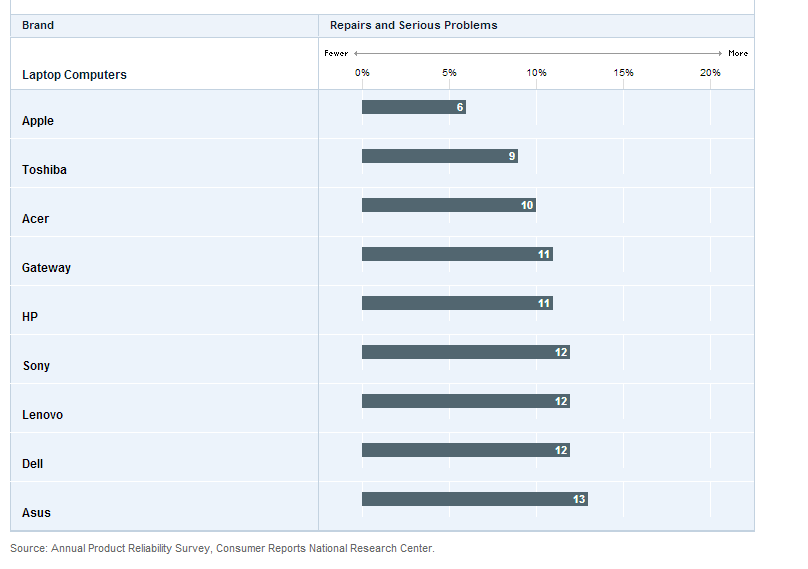Image resolution: width=808 pixels, height=569 pixels.
Task: Click the Acer bar showing 10
Action: coord(448,205)
